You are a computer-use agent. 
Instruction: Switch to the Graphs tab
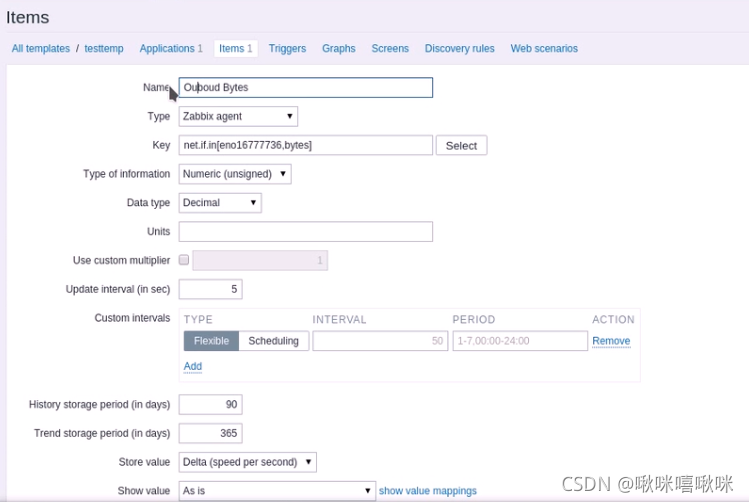tap(339, 49)
